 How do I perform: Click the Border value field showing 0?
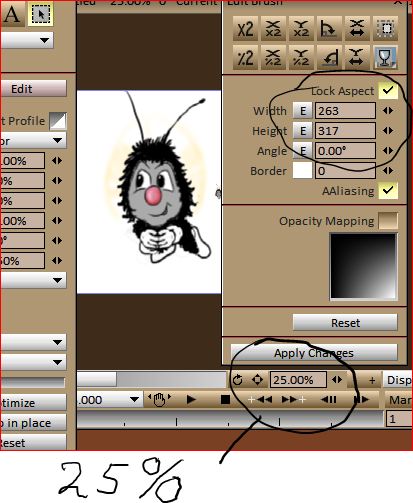coord(345,171)
